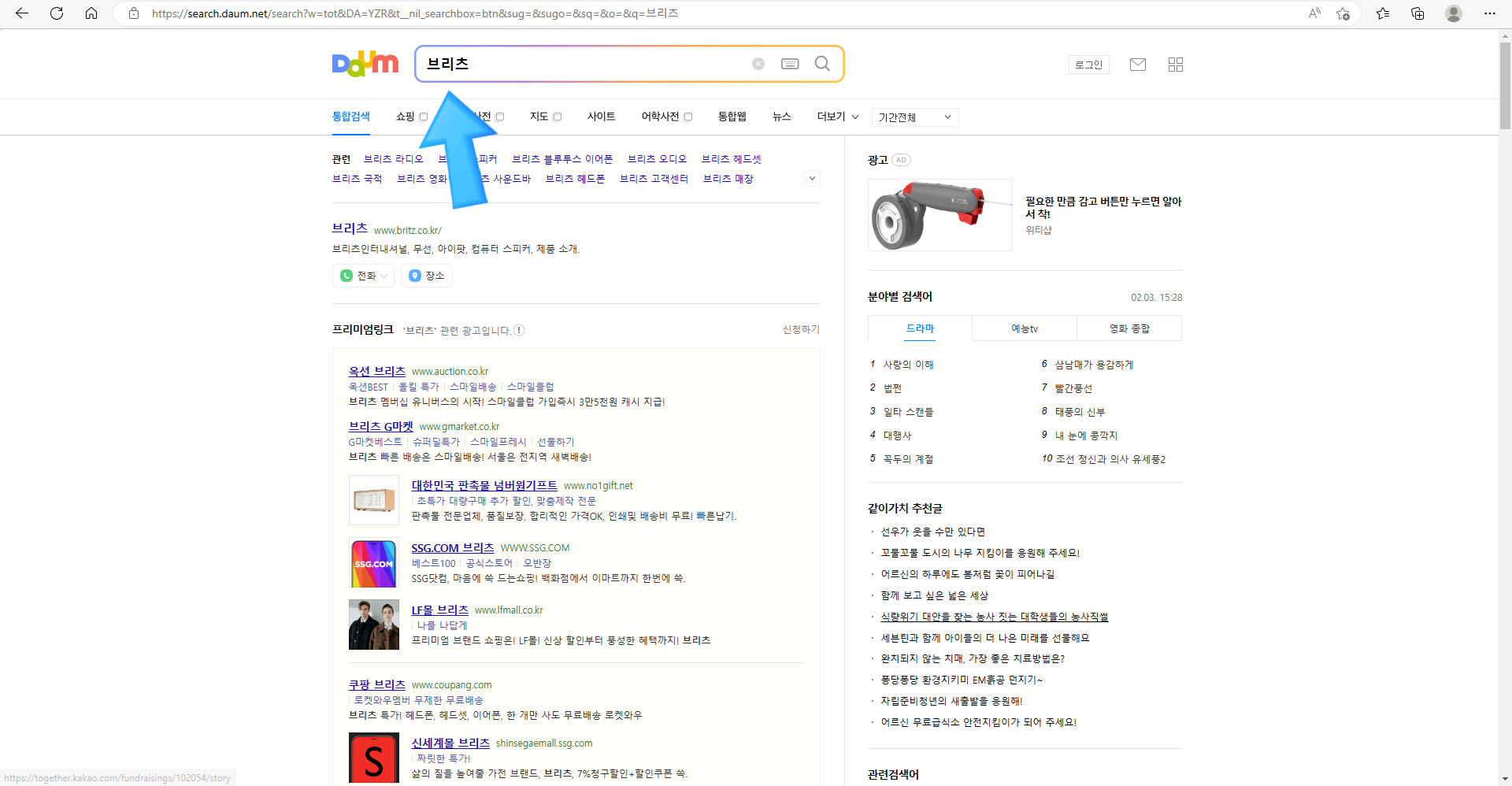Clear the search box text
This screenshot has height=786, width=1512.
(x=758, y=64)
